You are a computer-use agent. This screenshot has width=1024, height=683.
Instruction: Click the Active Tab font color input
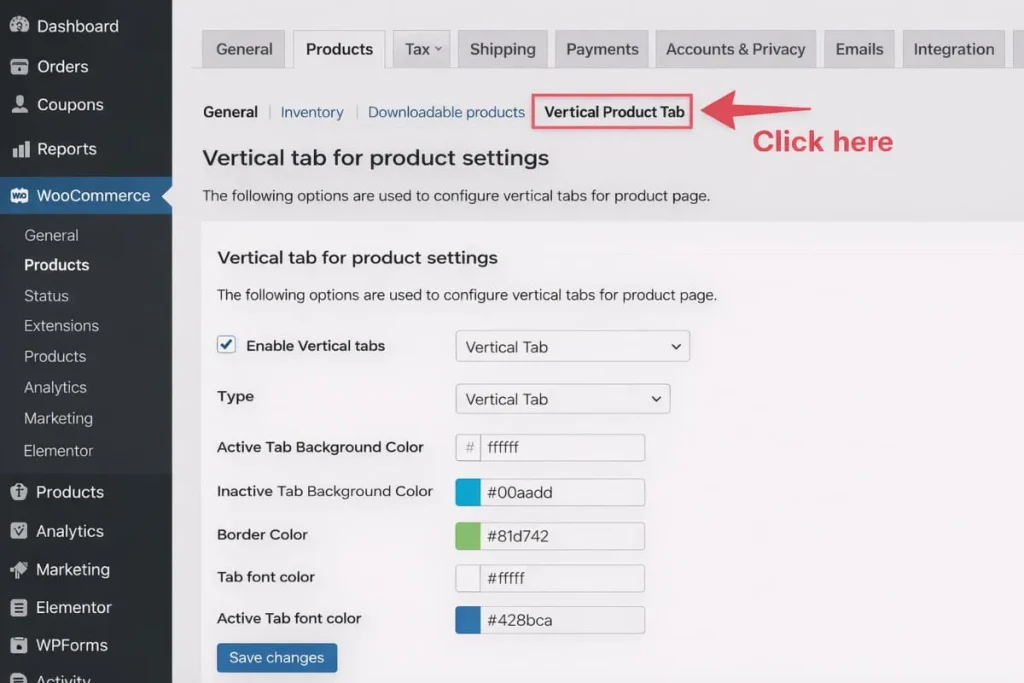(x=562, y=620)
